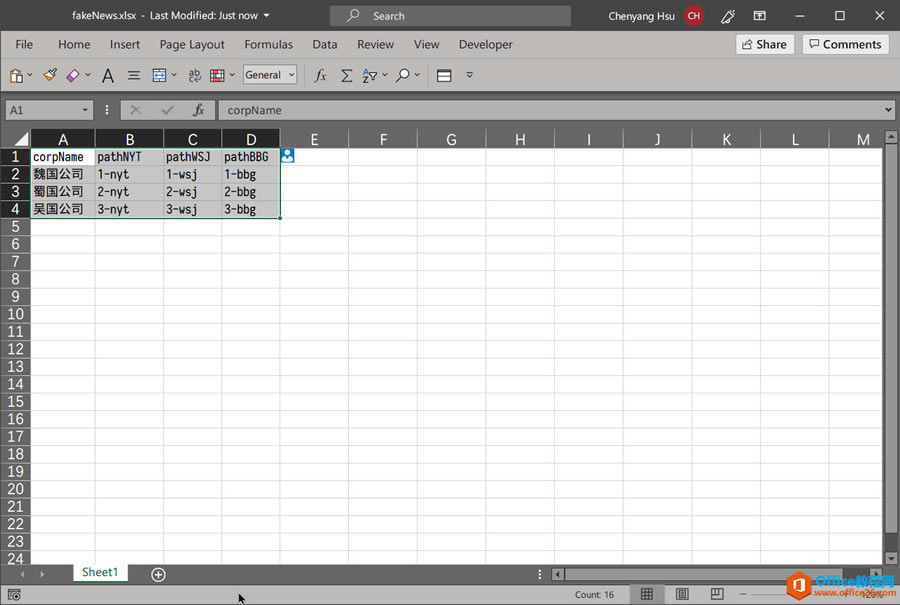Open the General number format dropdown
This screenshot has height=605, width=900.
click(270, 75)
